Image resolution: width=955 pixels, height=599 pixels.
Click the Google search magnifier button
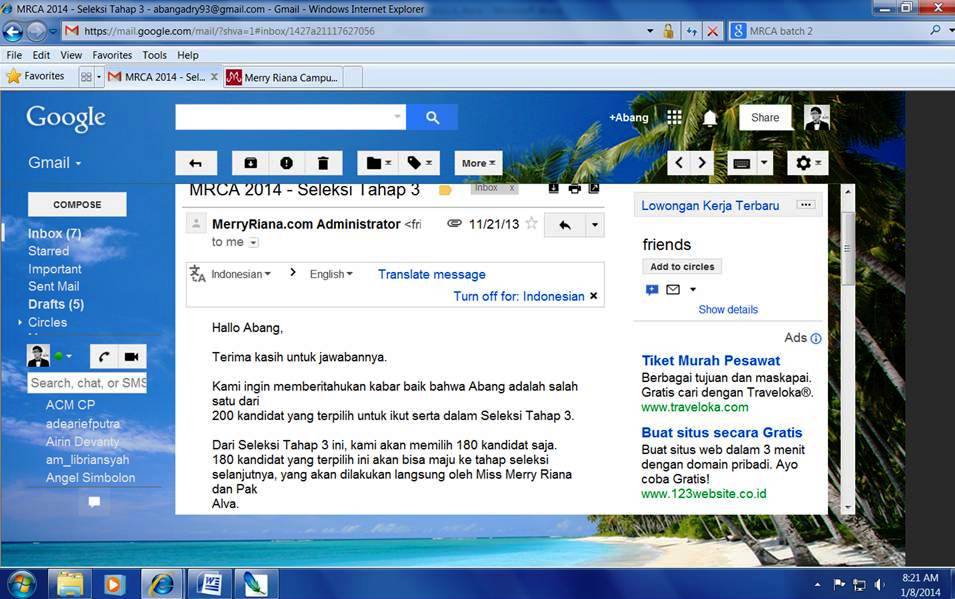pos(432,118)
